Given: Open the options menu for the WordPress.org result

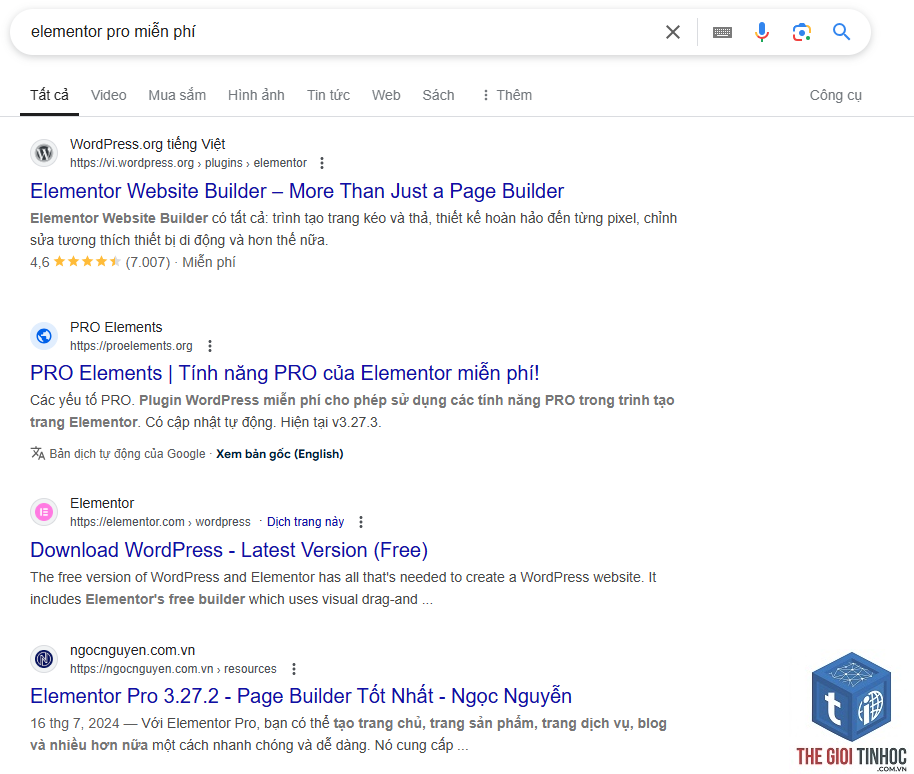Looking at the screenshot, I should (322, 163).
